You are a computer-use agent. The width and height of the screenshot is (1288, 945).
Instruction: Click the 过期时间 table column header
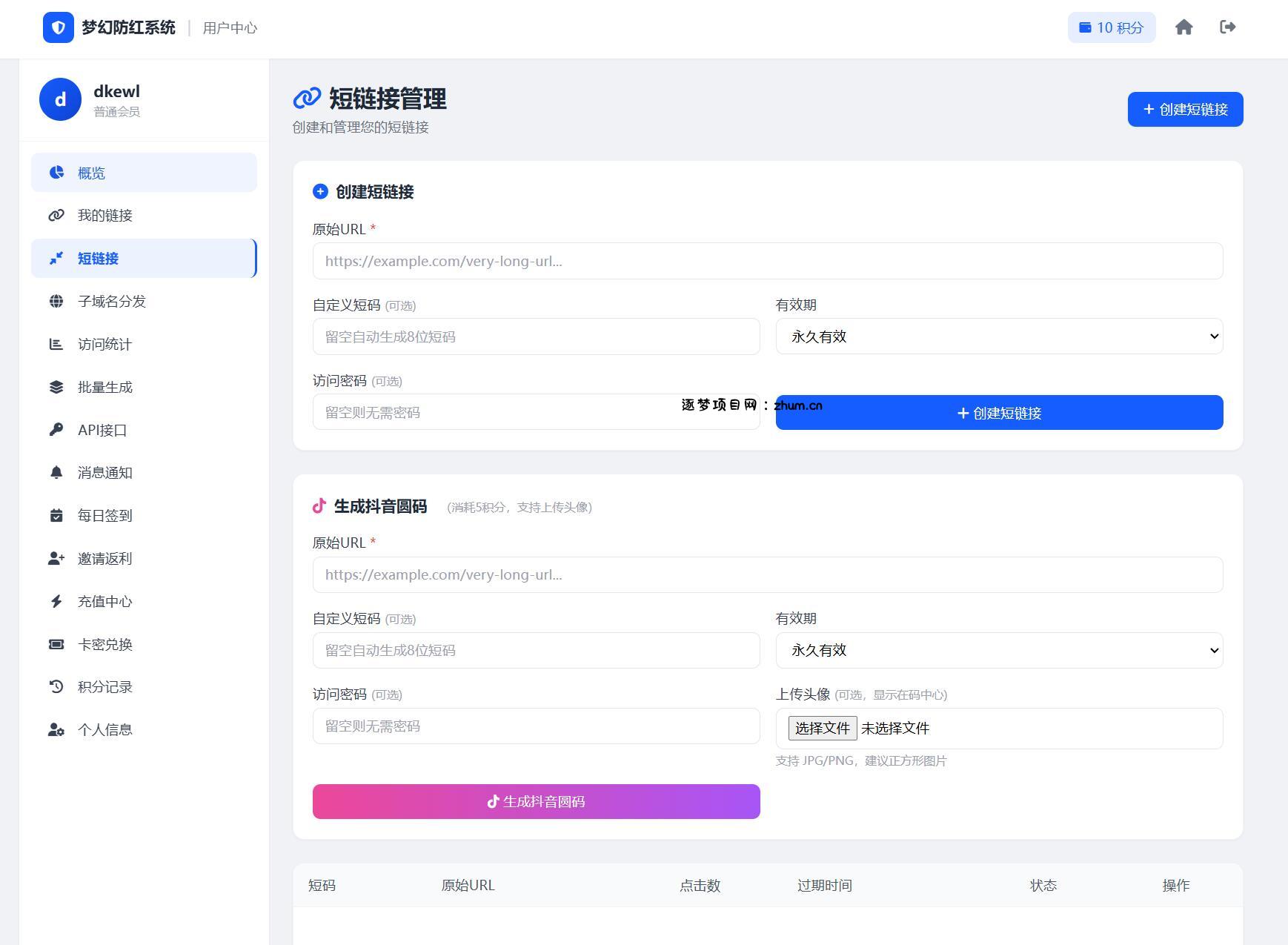click(824, 886)
